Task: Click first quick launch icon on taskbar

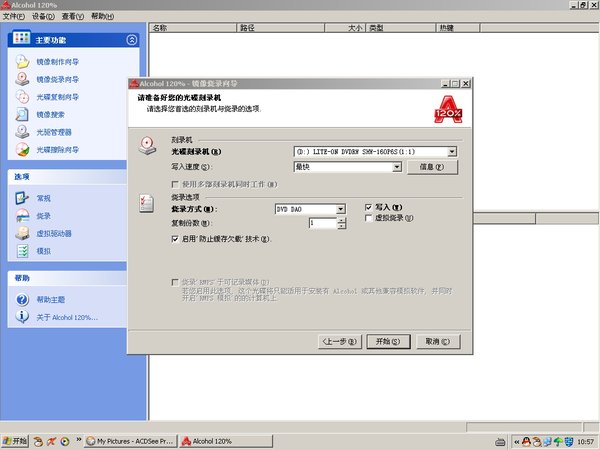Action: pyautogui.click(x=38, y=442)
